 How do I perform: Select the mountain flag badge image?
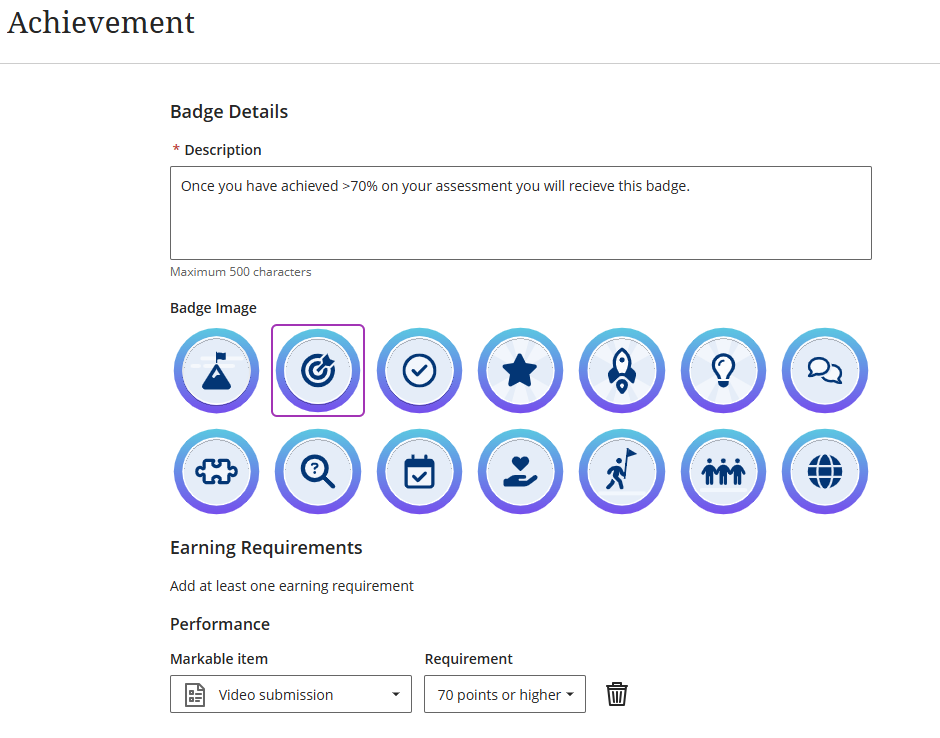click(x=216, y=371)
